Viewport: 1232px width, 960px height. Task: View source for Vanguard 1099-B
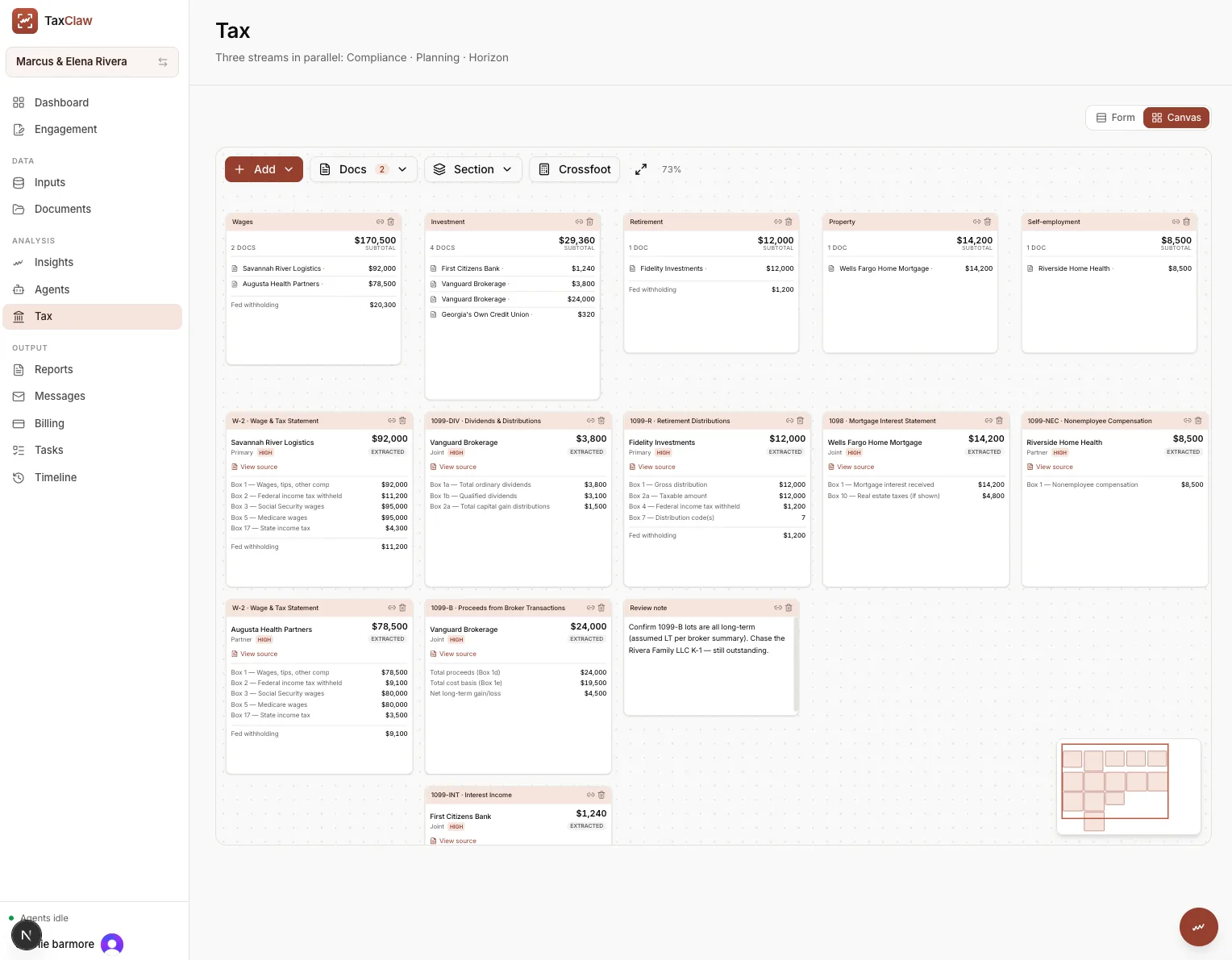coord(453,654)
